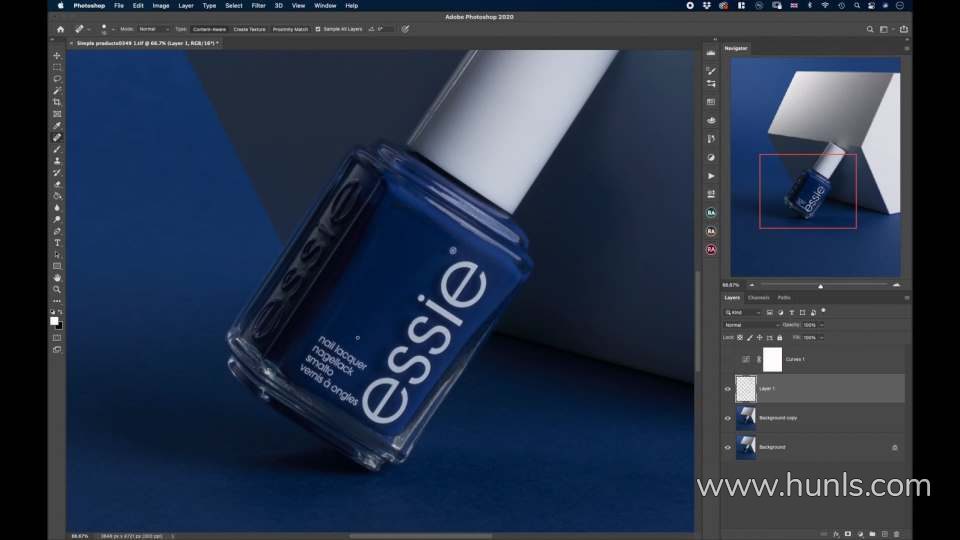Screen dimensions: 960x540
Task: Open the Select menu
Action: (234, 6)
